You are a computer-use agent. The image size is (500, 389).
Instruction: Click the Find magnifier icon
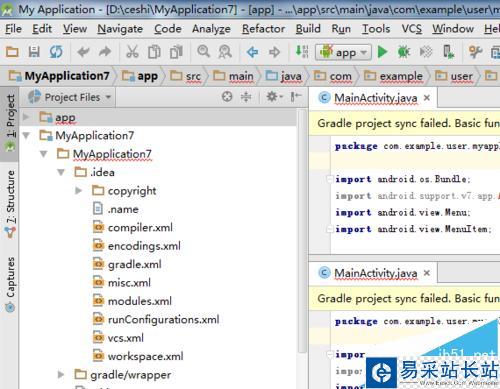pos(203,52)
